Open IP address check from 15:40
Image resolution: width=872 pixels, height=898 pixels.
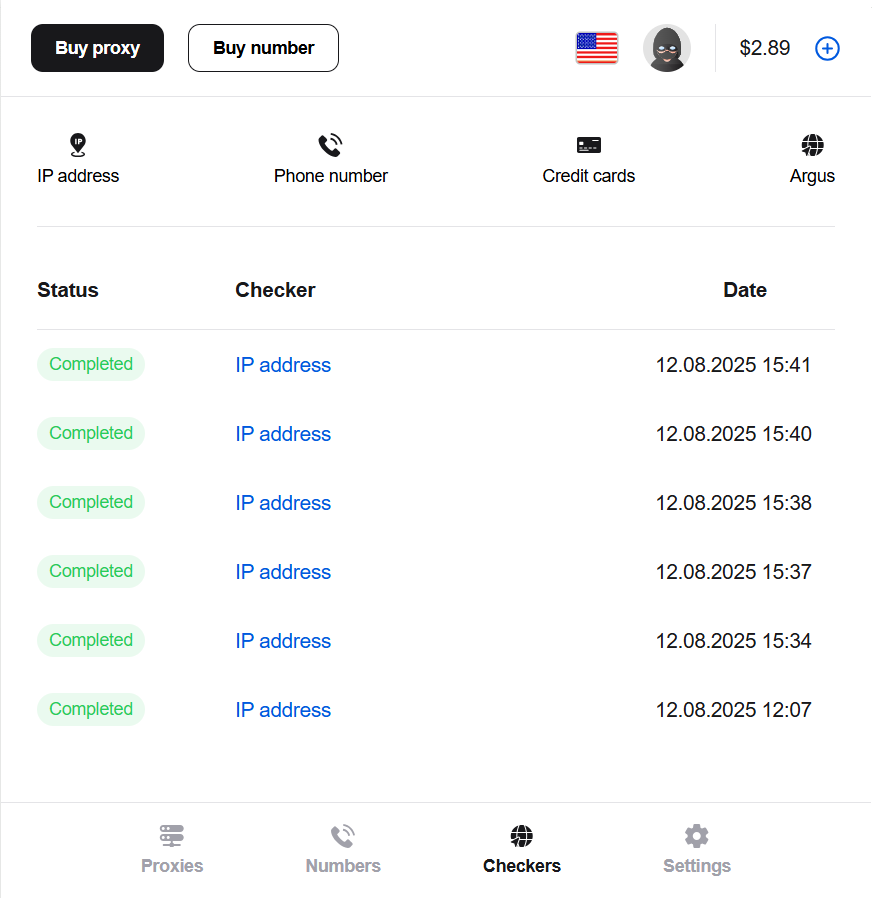coord(283,434)
